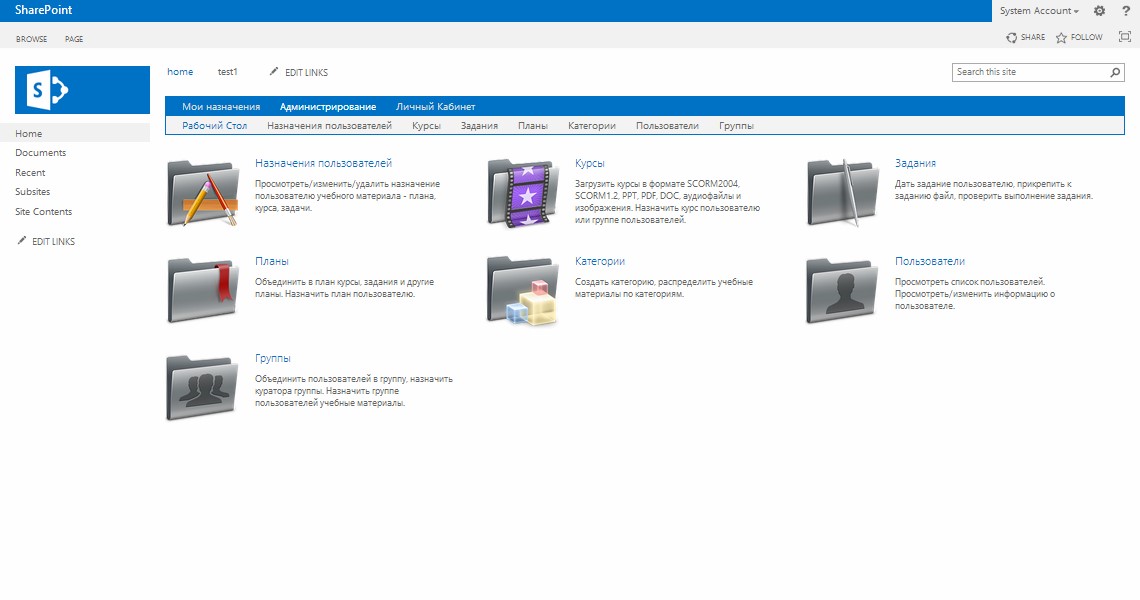Click the search magnifier icon
Viewport: 1140px width, 600px height.
click(1115, 72)
